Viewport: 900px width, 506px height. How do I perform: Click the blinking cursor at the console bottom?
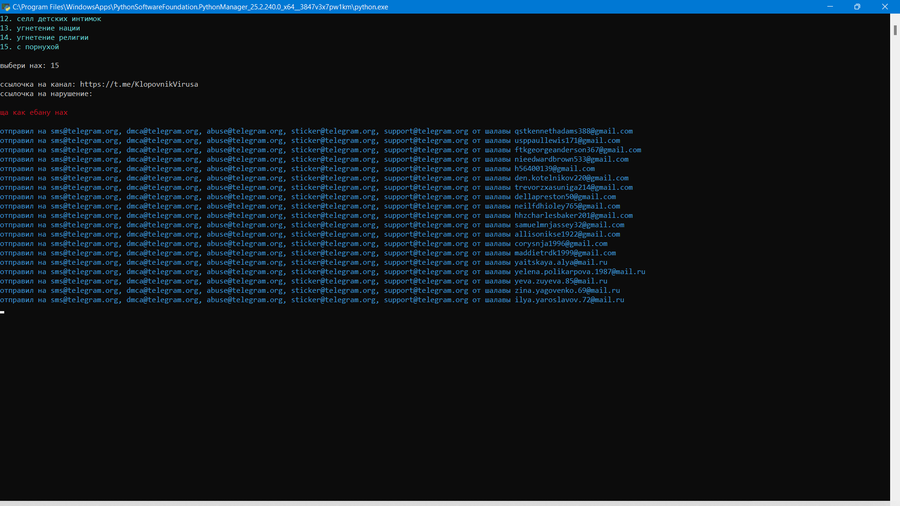tap(2, 312)
